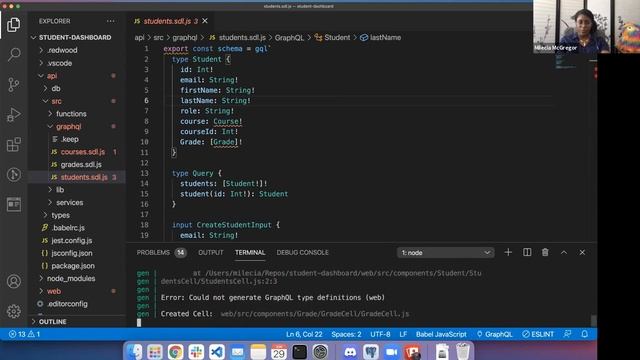Click the feedback icon in status bar
Image resolution: width=640 pixels, height=360 pixels.
click(x=567, y=334)
